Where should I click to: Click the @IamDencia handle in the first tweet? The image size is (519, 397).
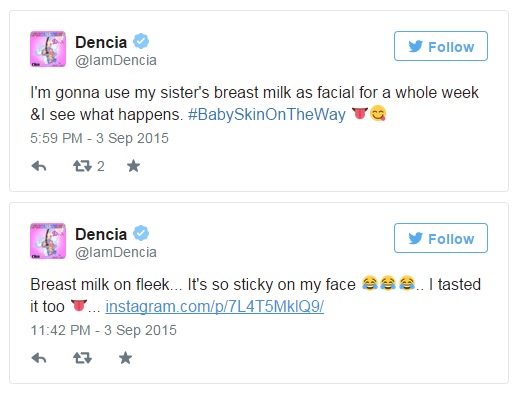pos(116,61)
